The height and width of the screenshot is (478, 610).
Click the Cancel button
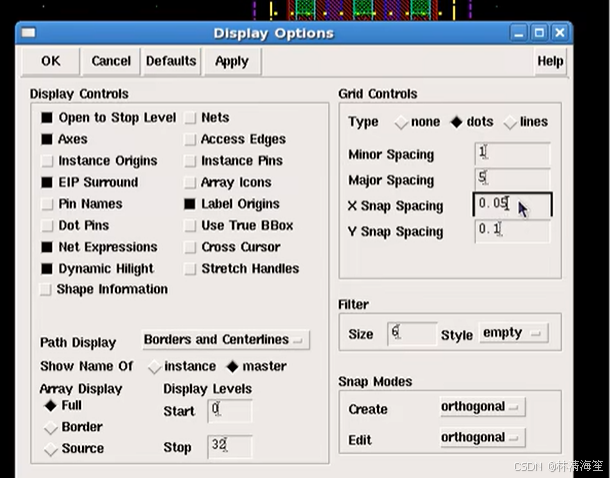(x=111, y=61)
